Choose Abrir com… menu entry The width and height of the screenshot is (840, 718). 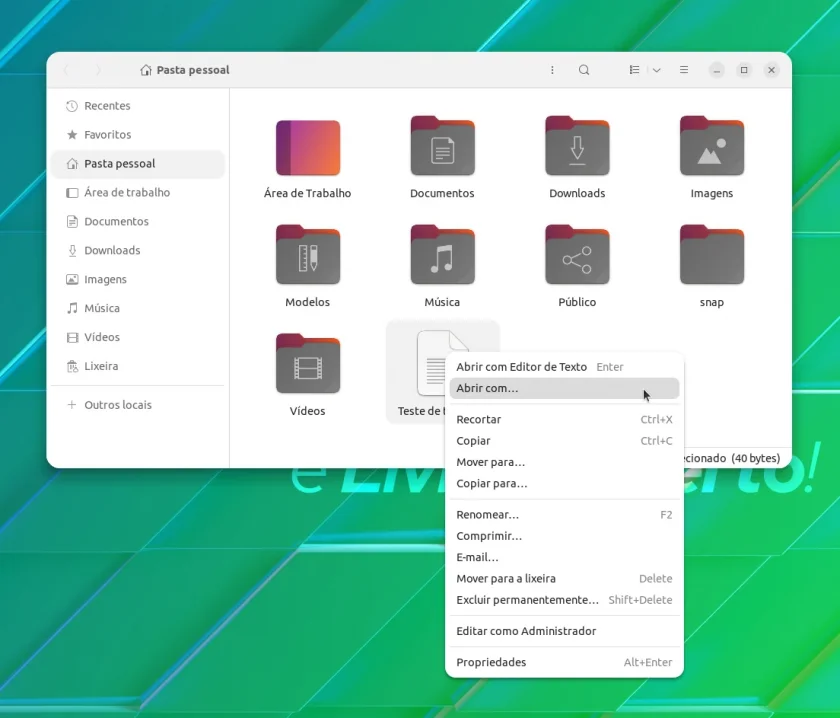564,388
